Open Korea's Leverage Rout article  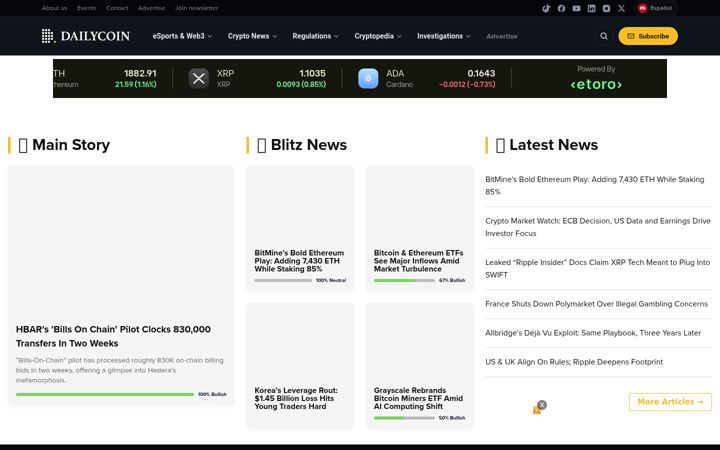[296, 398]
